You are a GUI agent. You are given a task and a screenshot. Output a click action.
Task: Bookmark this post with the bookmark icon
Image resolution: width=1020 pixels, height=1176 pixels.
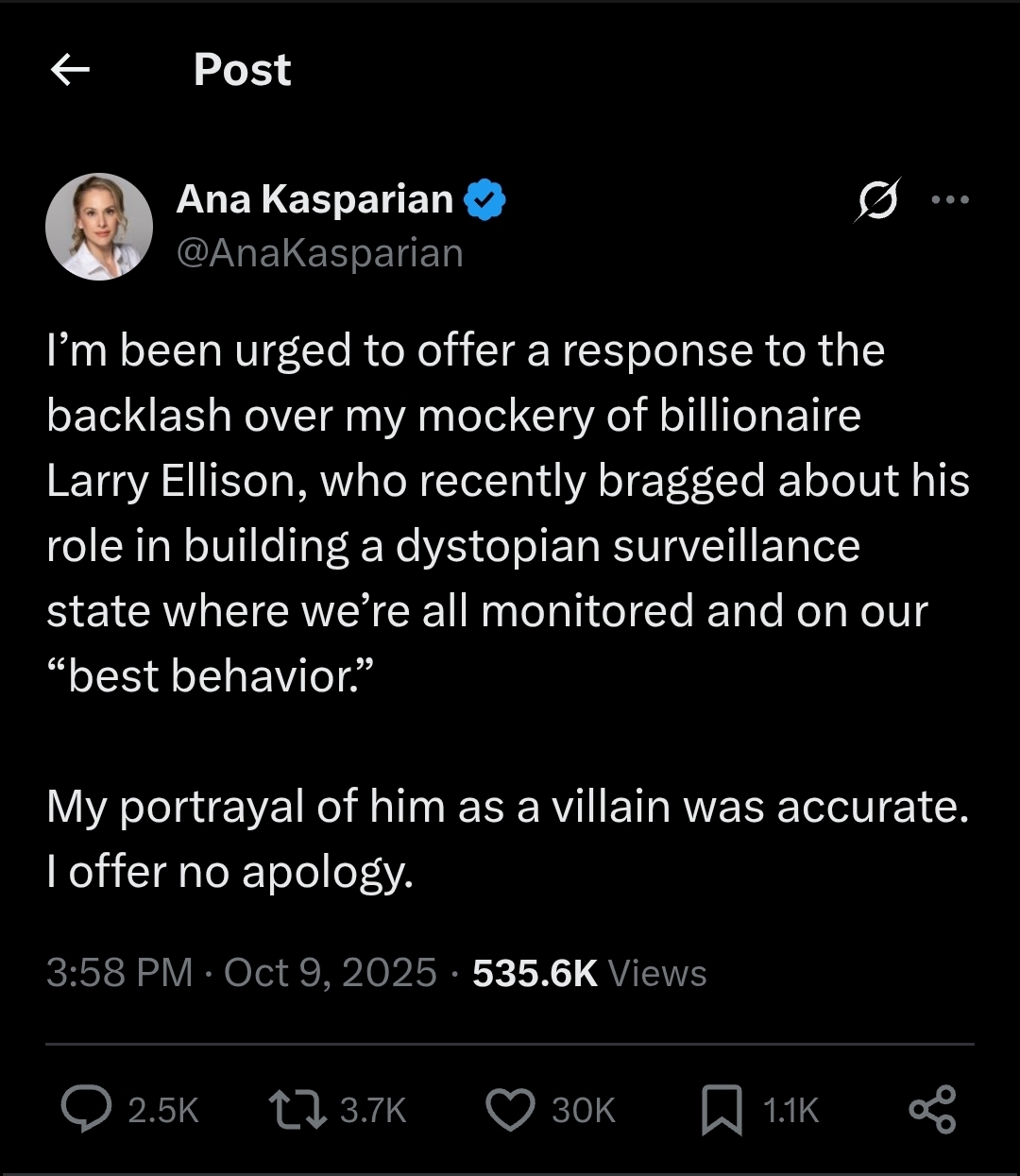click(x=722, y=1109)
